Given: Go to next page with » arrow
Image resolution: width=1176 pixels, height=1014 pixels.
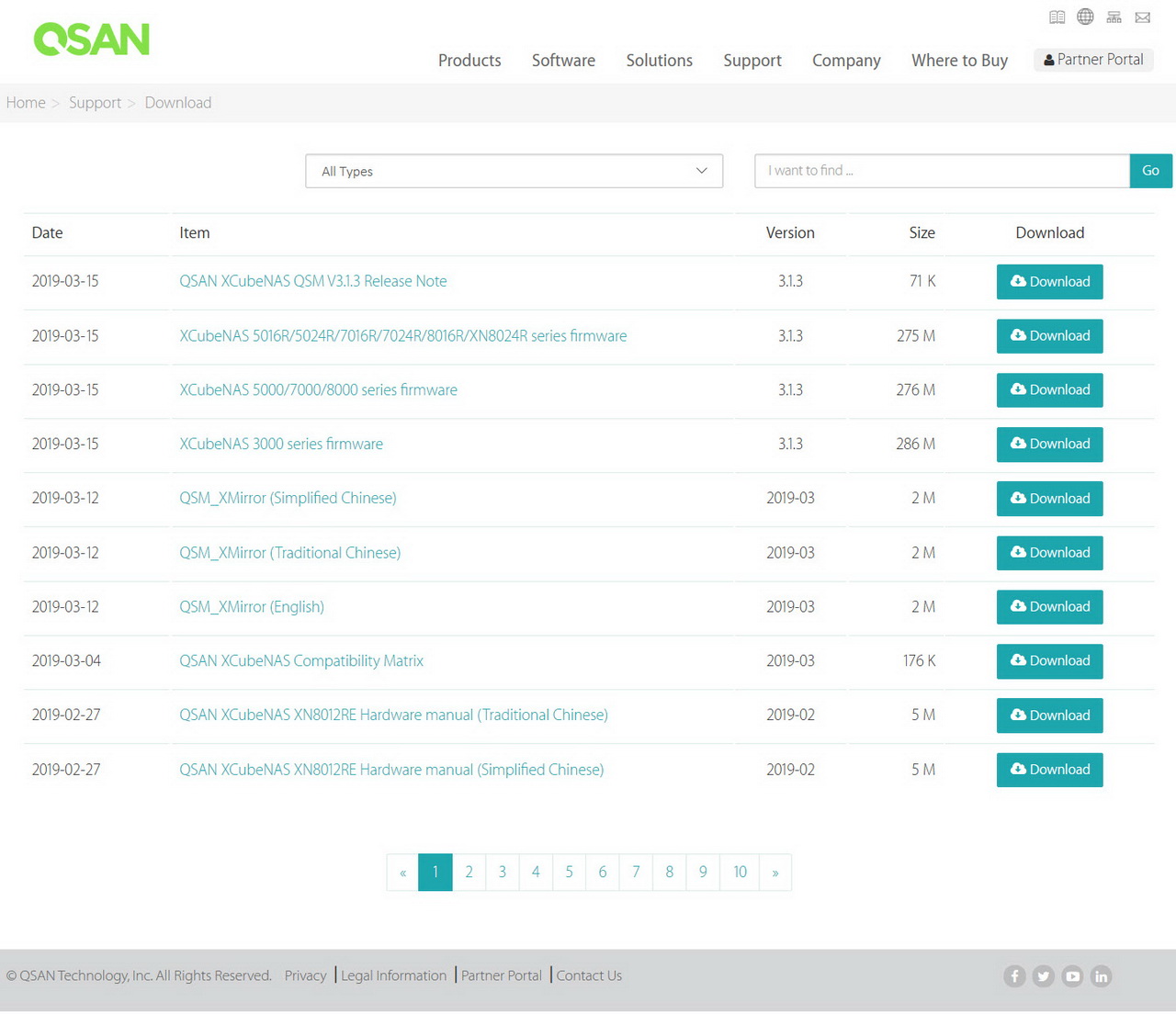Looking at the screenshot, I should coord(775,873).
